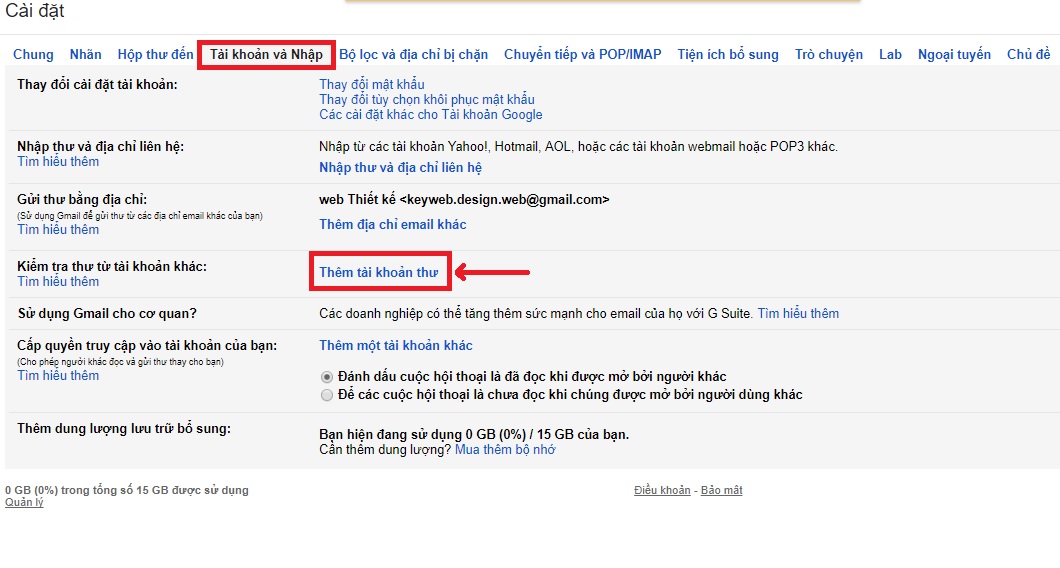Open the Quản lý storage link
Viewport: 1060px width, 568px height.
tap(24, 502)
